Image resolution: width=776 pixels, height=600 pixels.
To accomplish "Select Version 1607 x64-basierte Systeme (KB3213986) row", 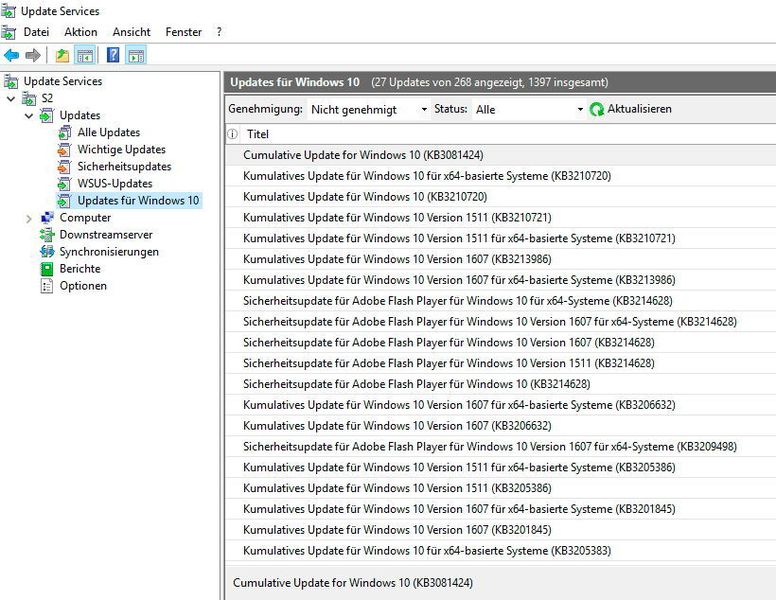I will [500, 280].
